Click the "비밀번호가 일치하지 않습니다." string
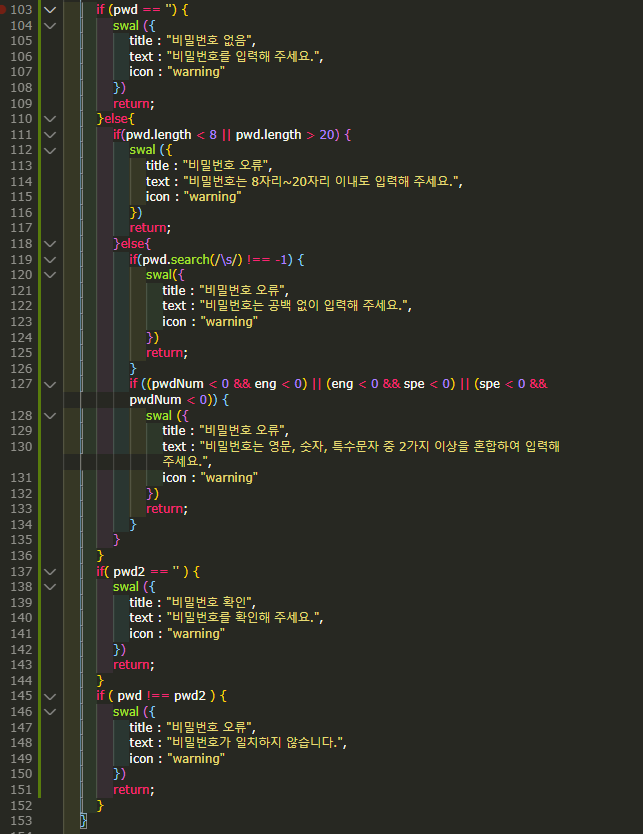The height and width of the screenshot is (834, 643). click(256, 743)
